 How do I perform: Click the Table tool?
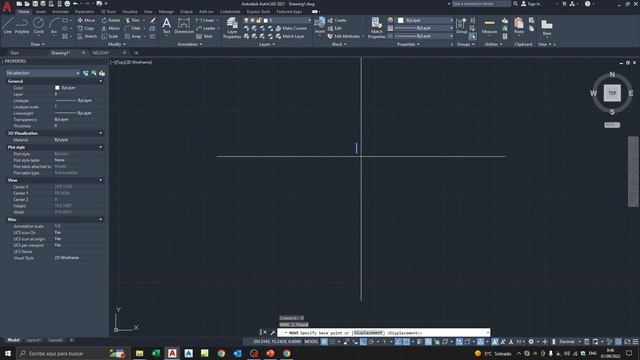204,36
